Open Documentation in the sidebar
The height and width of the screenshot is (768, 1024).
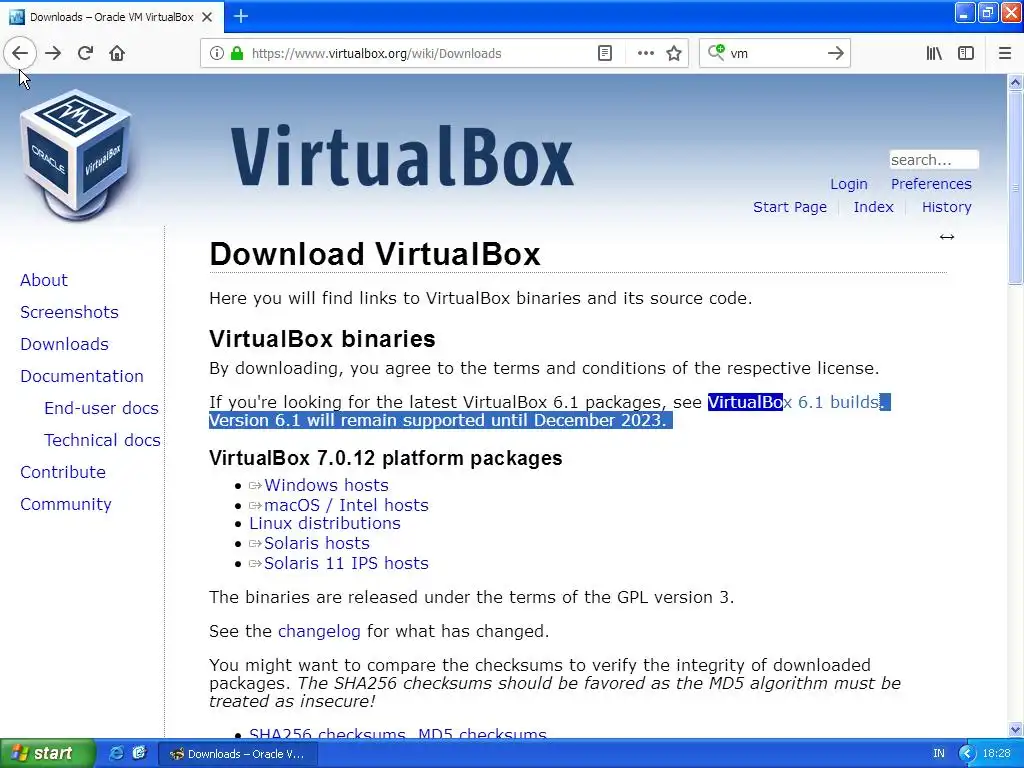[82, 376]
